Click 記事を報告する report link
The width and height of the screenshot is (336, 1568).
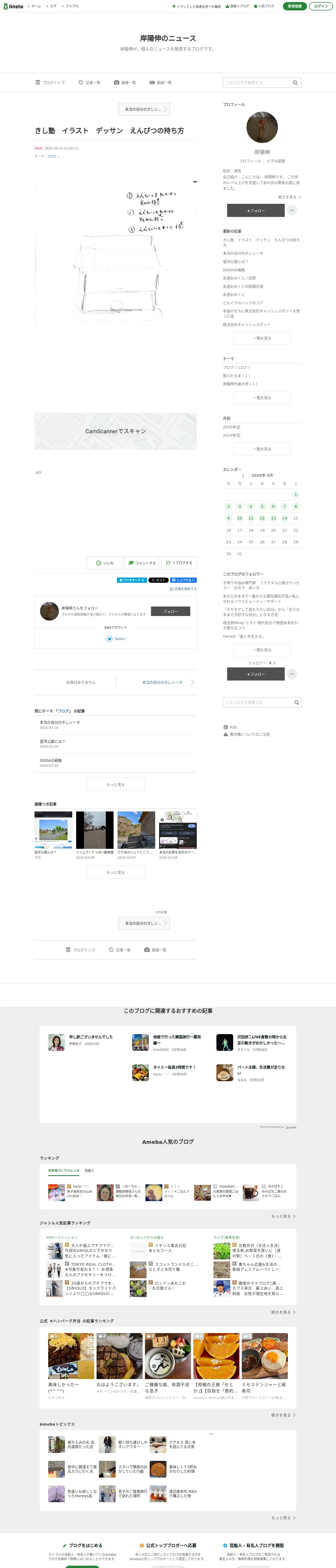point(183,589)
